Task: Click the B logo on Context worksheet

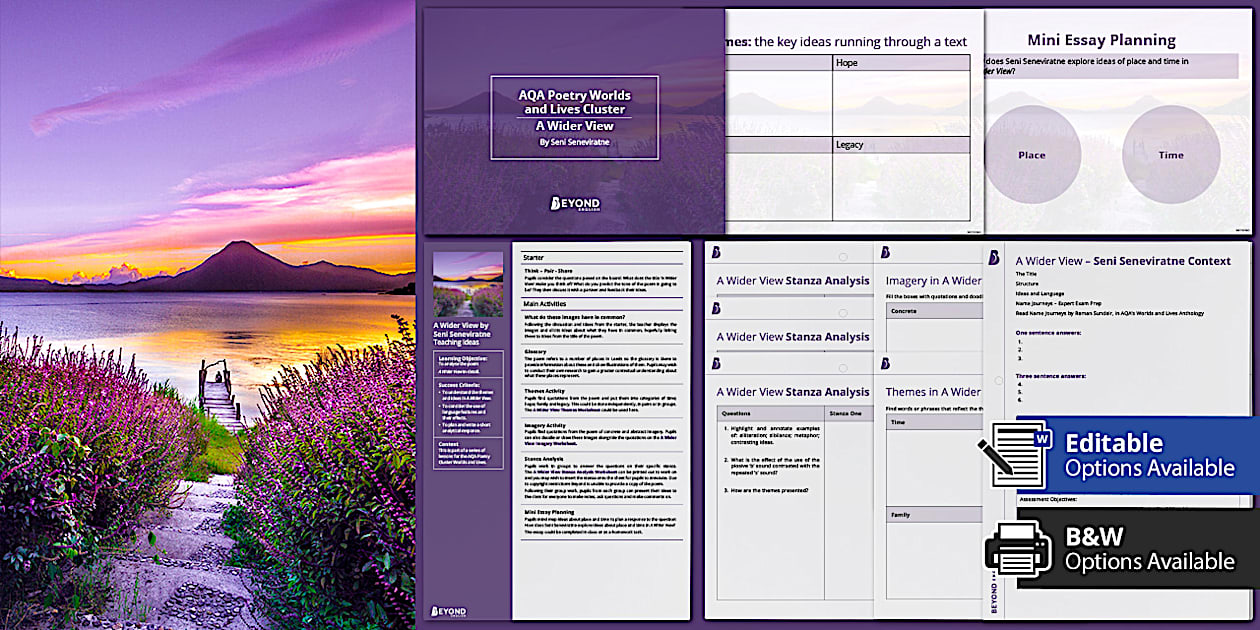Action: (x=994, y=258)
